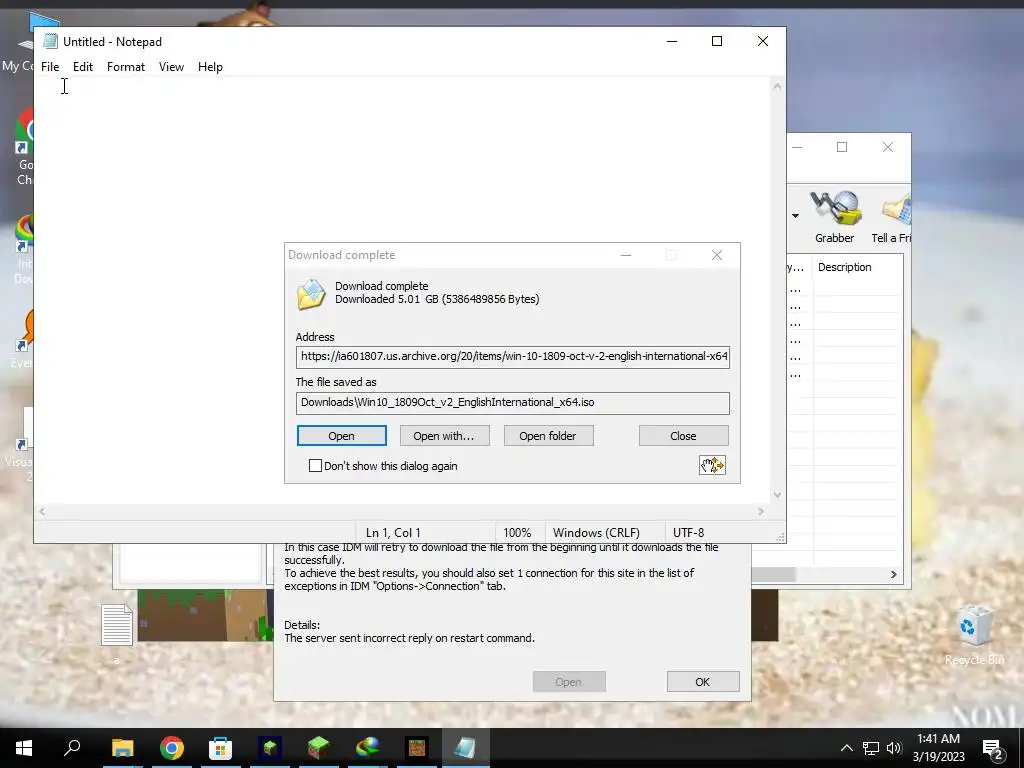Click OK in the IDM error dialog
The image size is (1024, 768).
[703, 682]
